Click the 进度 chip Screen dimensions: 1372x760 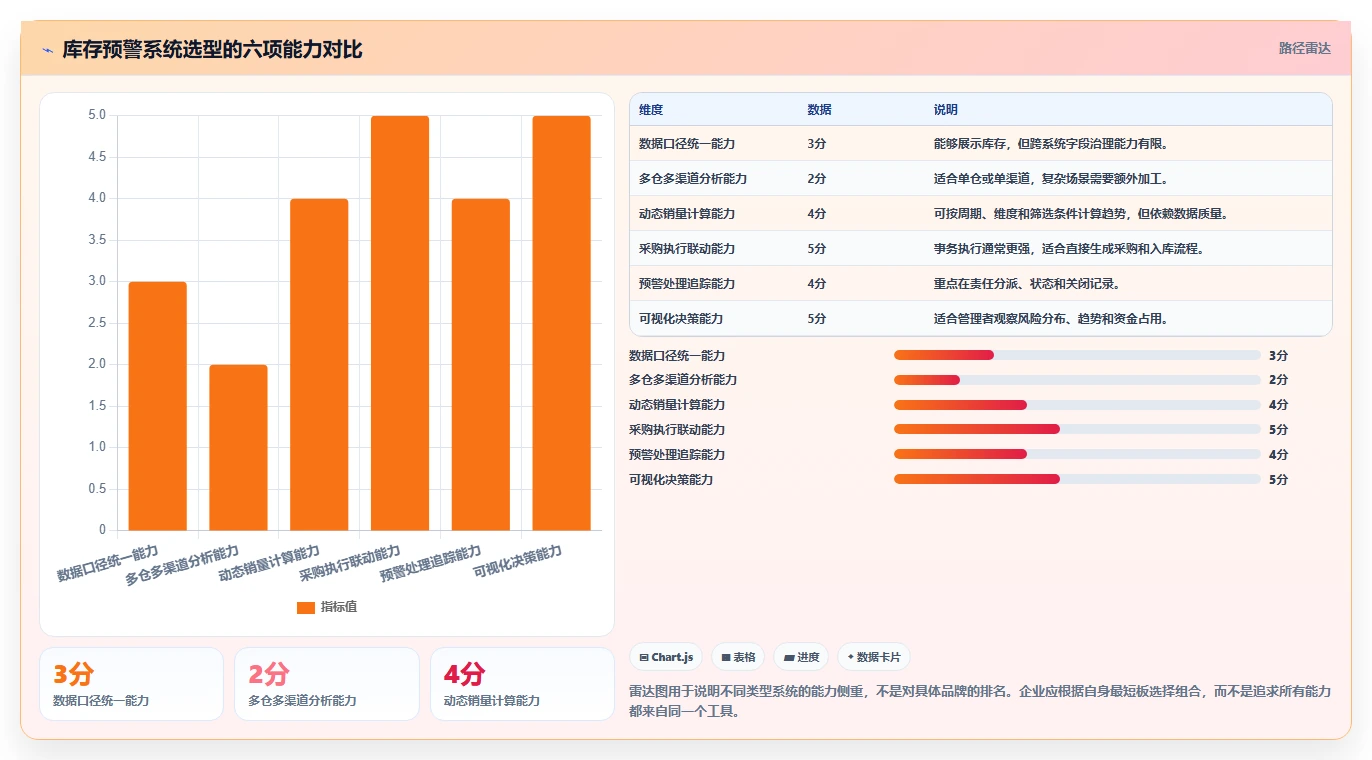click(801, 657)
